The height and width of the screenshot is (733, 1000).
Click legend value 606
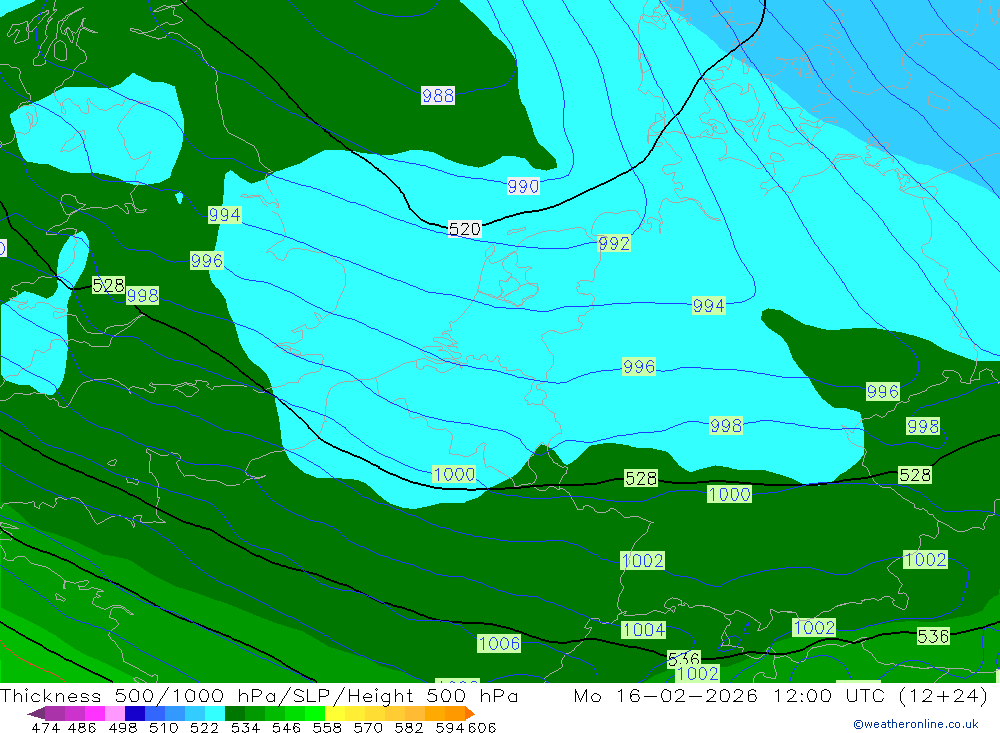pyautogui.click(x=482, y=727)
